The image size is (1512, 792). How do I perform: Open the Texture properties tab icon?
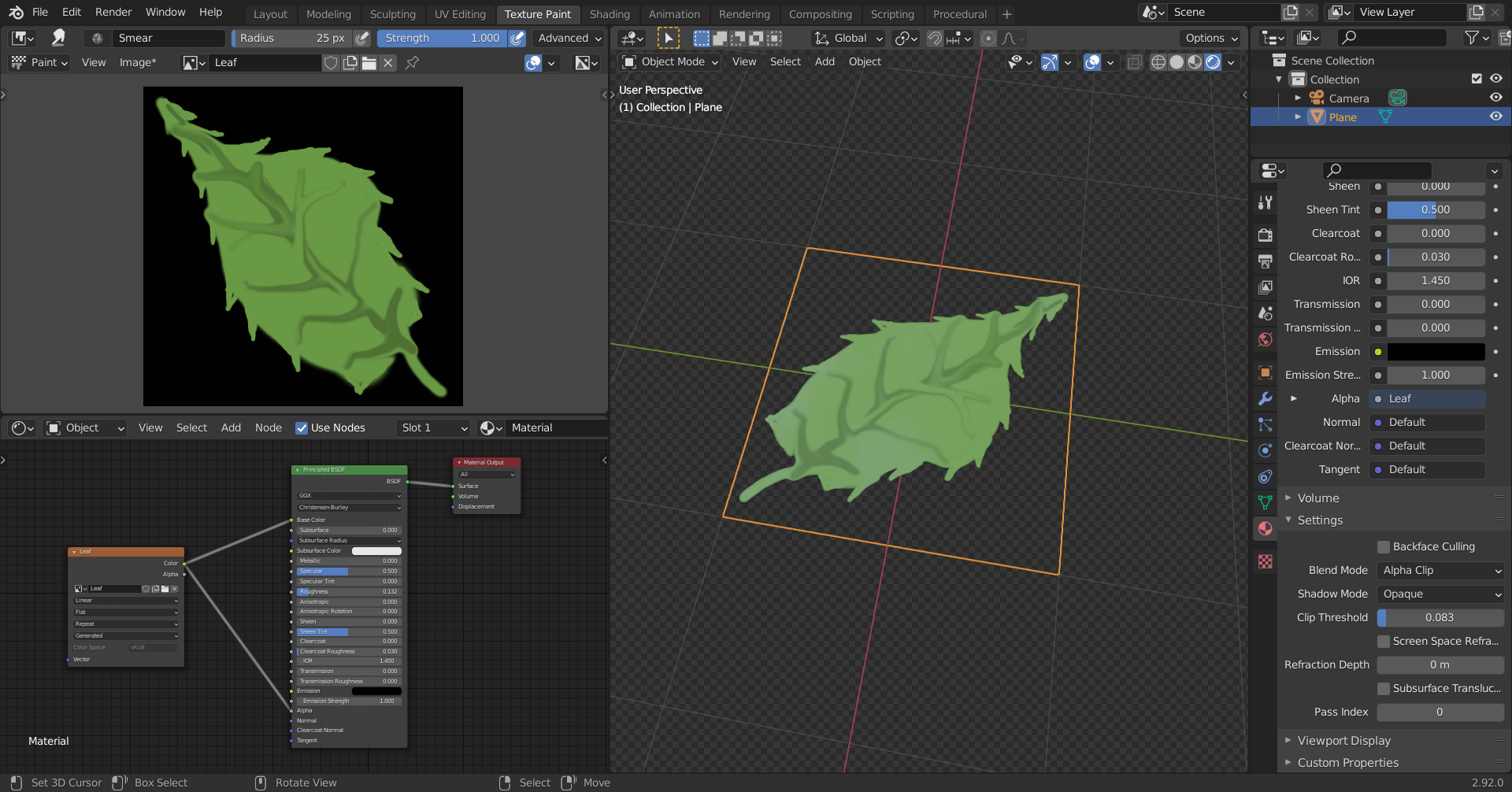[1266, 561]
